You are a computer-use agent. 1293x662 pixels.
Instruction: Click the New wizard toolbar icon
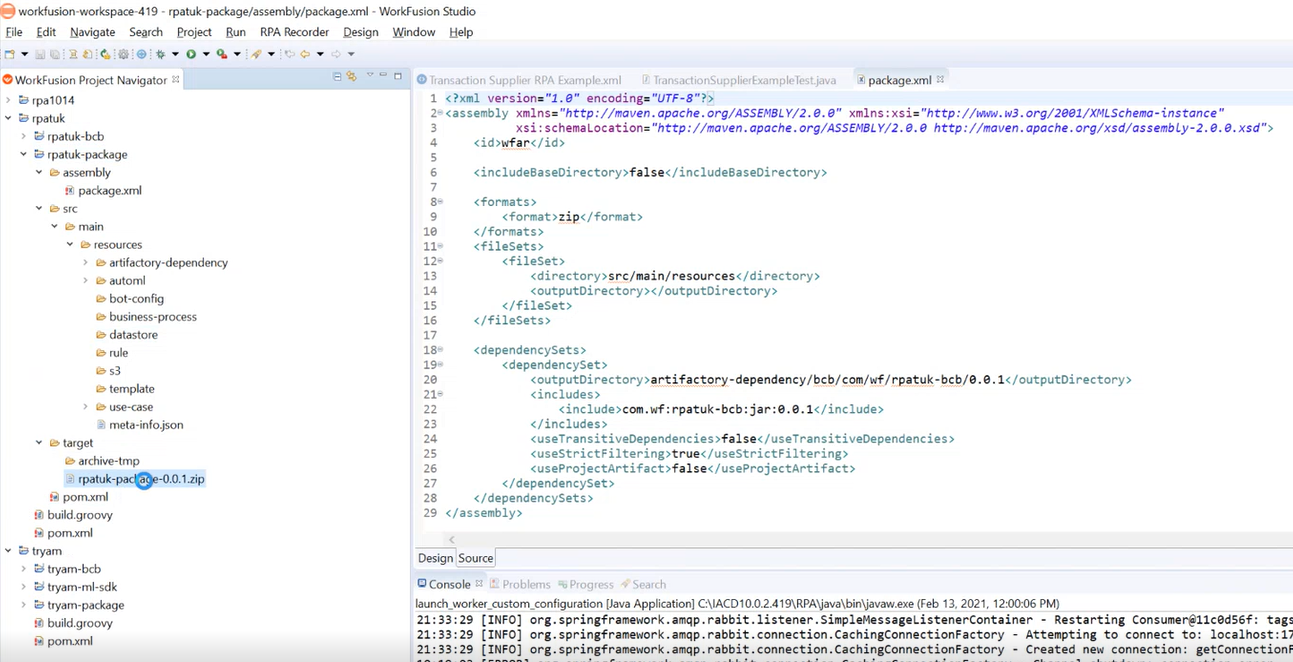click(x=10, y=54)
